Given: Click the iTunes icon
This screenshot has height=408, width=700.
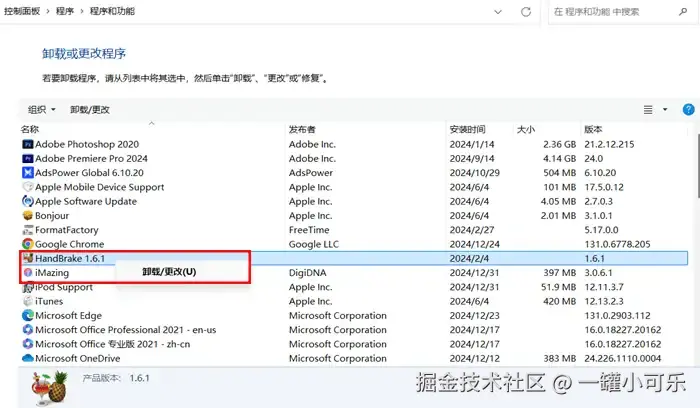Looking at the screenshot, I should point(28,301).
